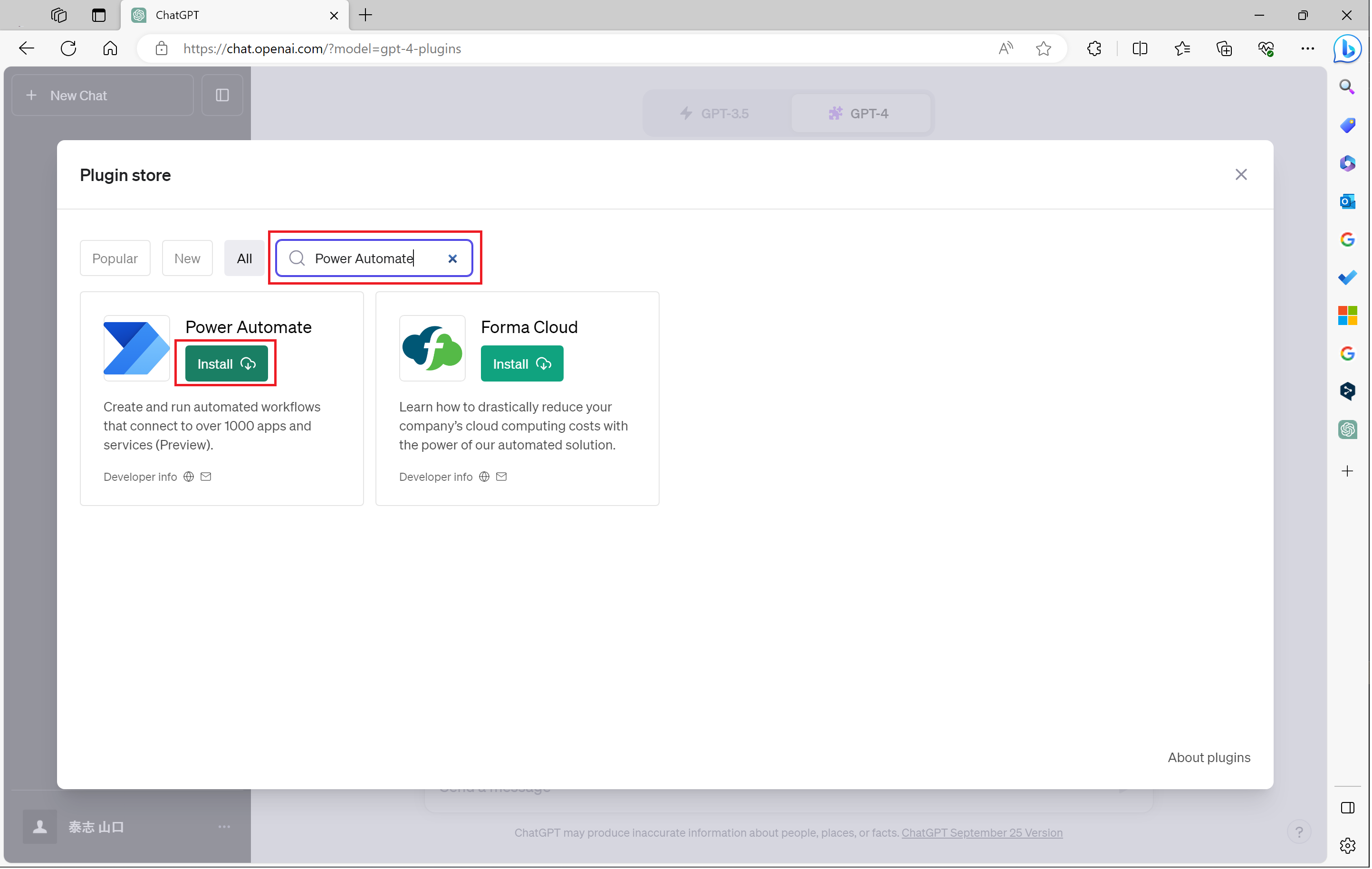Open ChatGPT September 25 Version link
This screenshot has height=869, width=1372.
[x=982, y=832]
